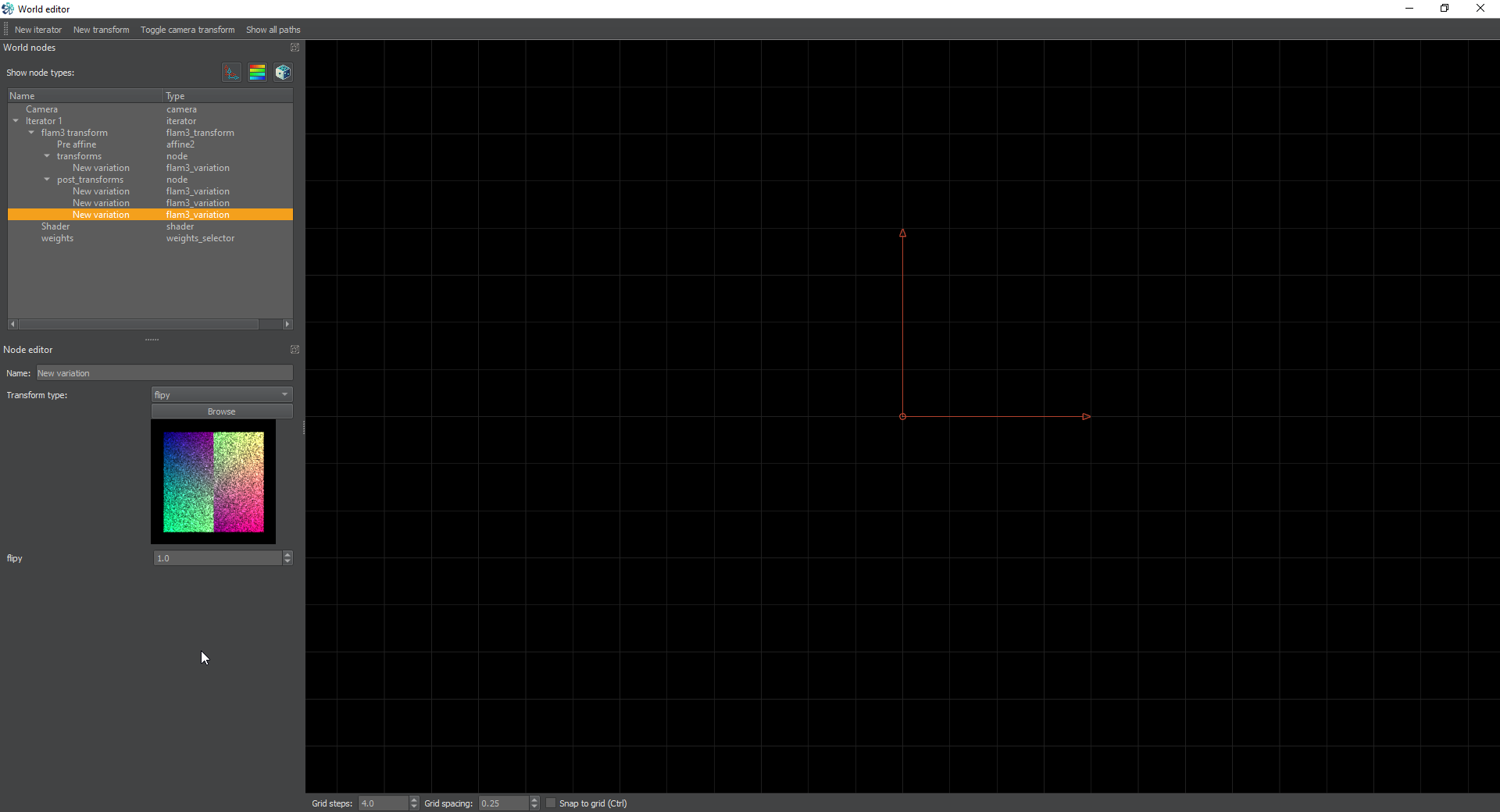Decrease Grid steps with down arrow
Image resolution: width=1500 pixels, height=812 pixels.
[x=414, y=807]
